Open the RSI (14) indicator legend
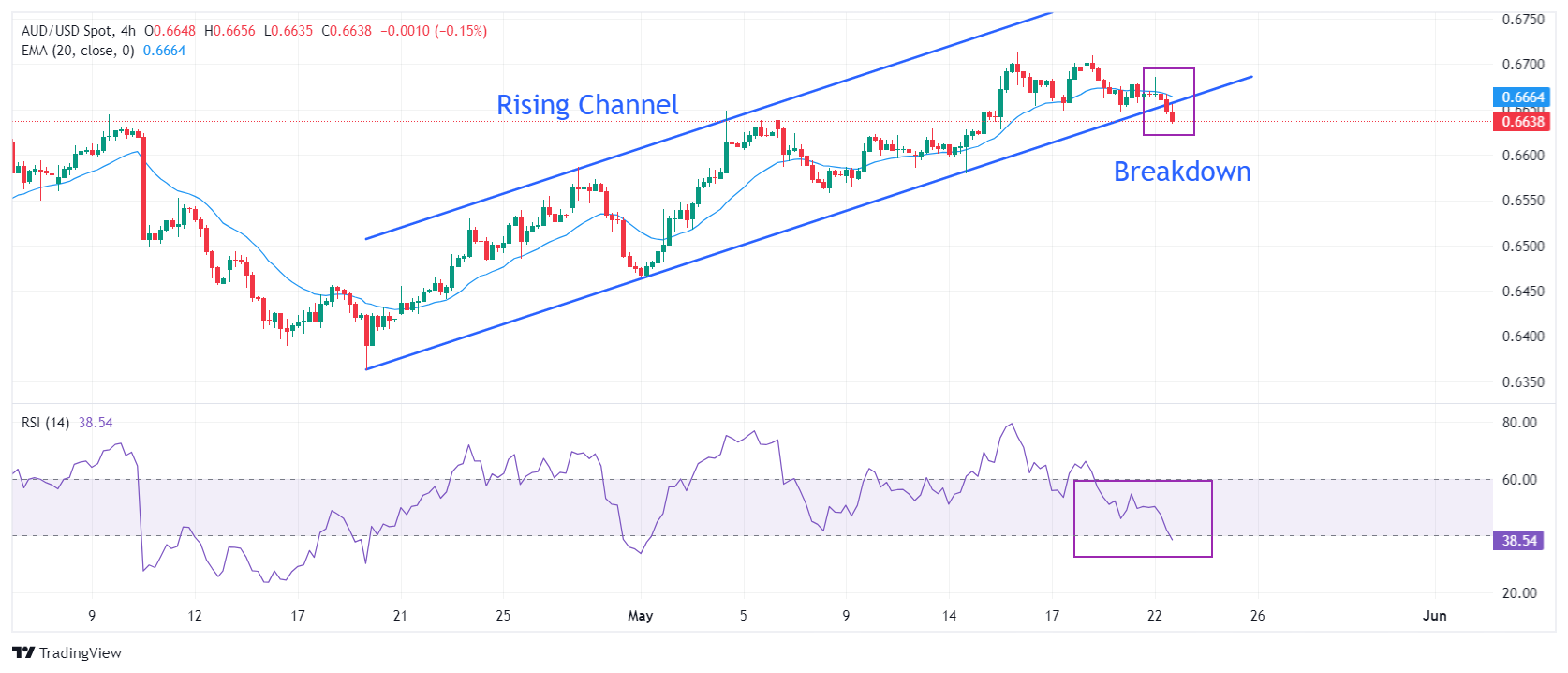This screenshot has height=673, width=1568. coord(45,423)
